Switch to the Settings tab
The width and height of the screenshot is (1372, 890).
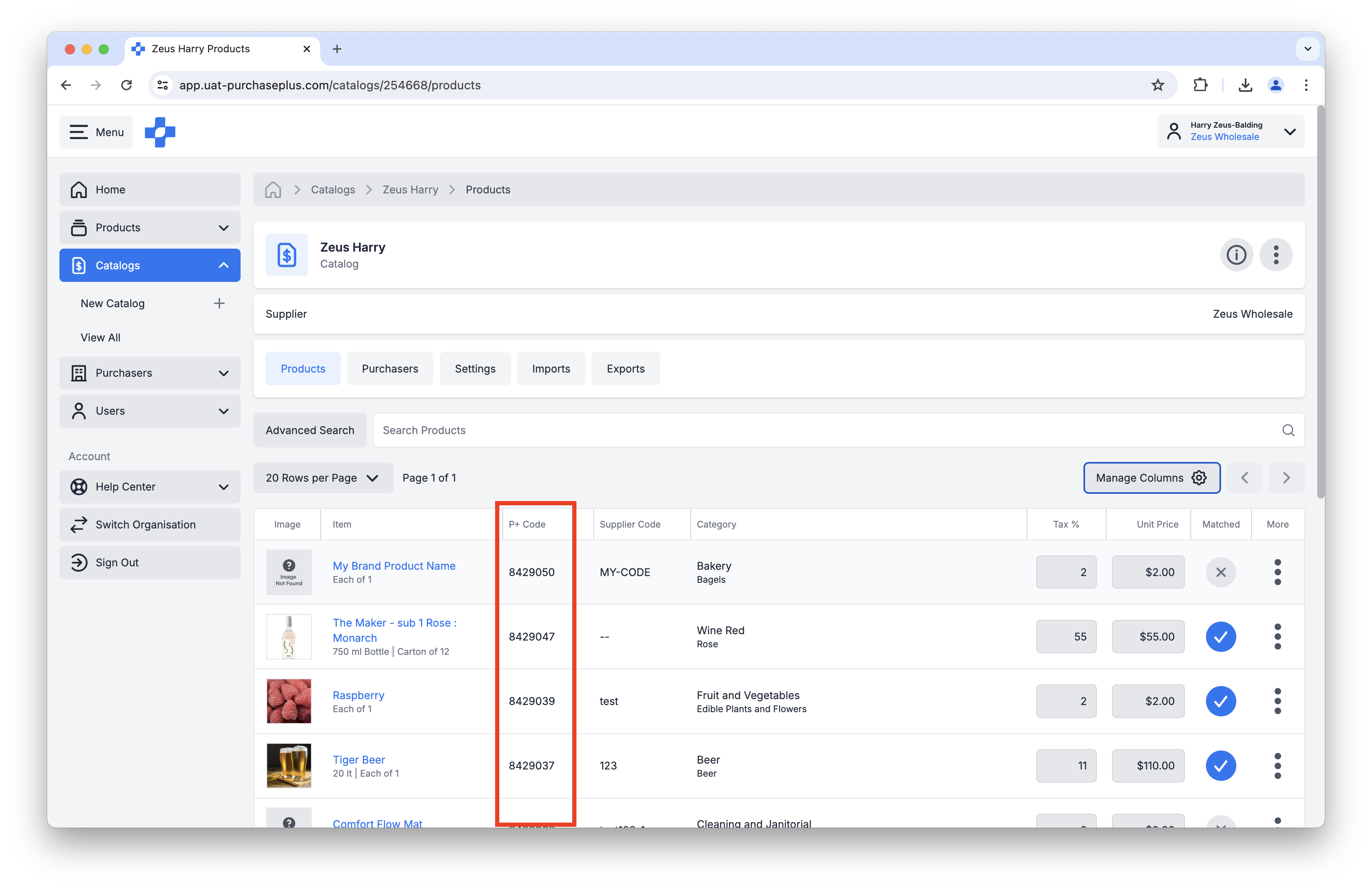pos(474,369)
